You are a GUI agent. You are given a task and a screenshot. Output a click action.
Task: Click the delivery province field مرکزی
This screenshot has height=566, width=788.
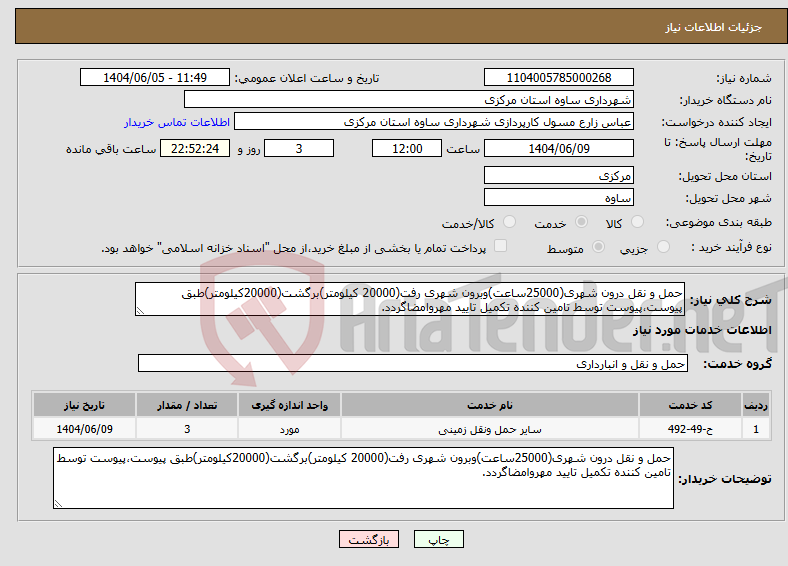tap(558, 175)
